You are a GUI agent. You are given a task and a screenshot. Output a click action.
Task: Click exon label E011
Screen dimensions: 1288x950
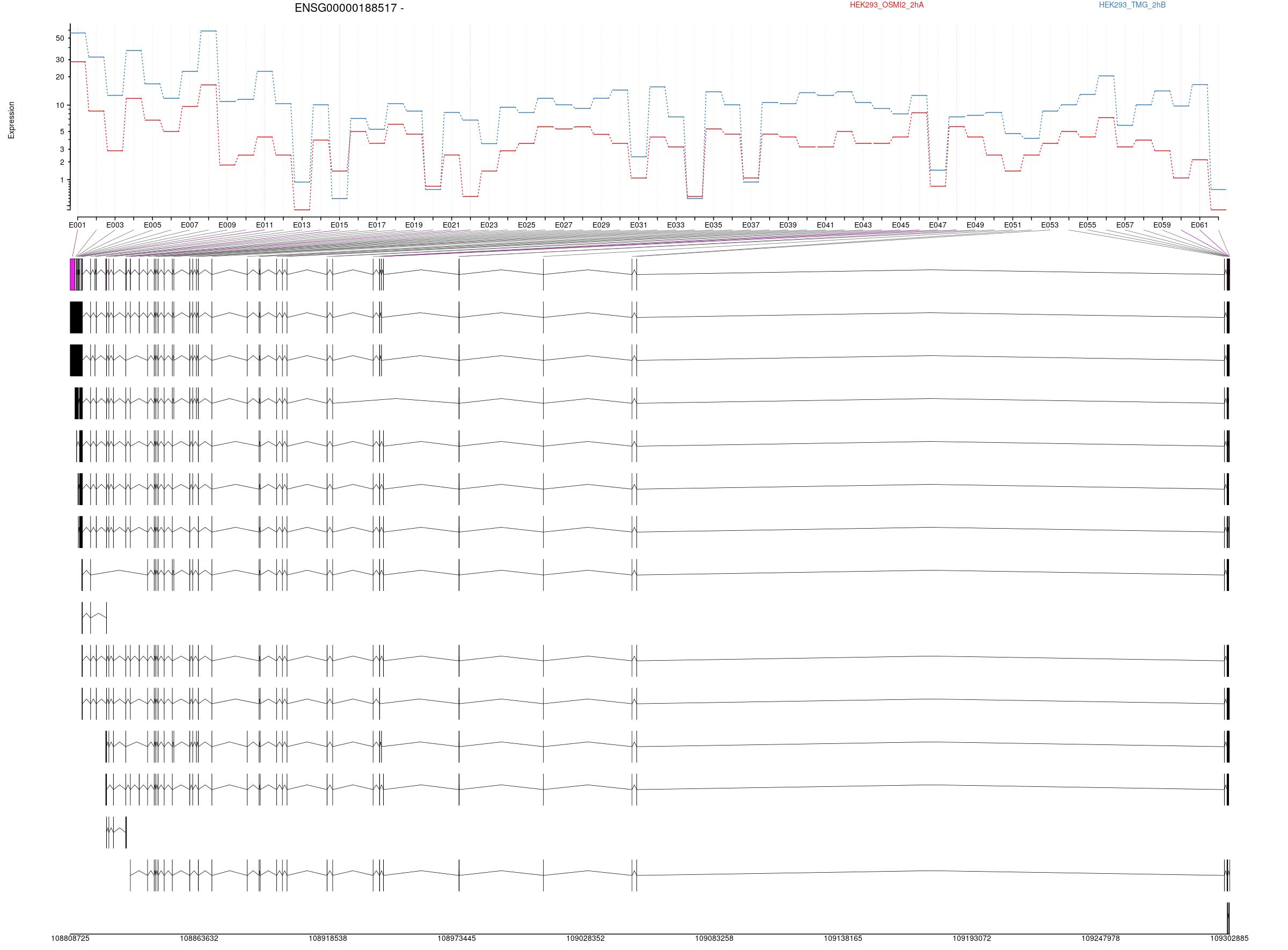point(265,225)
